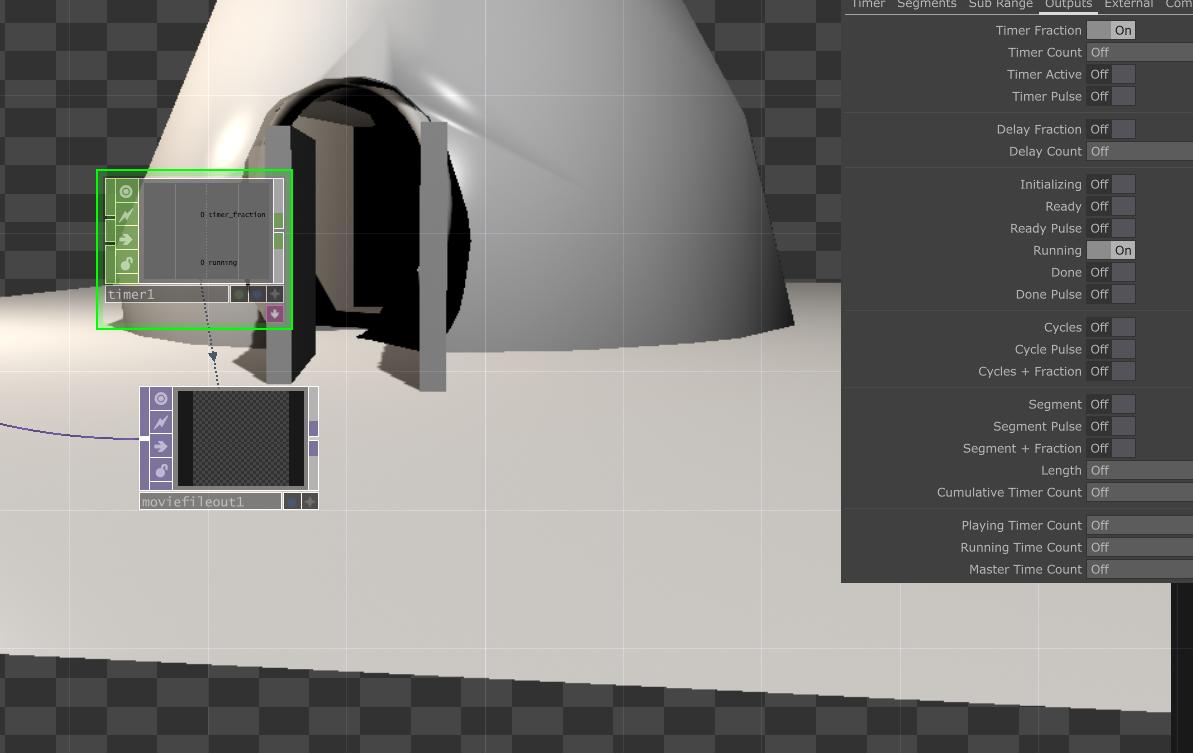Open the Playing Timer Count dropdown
1193x753 pixels.
(1140, 525)
